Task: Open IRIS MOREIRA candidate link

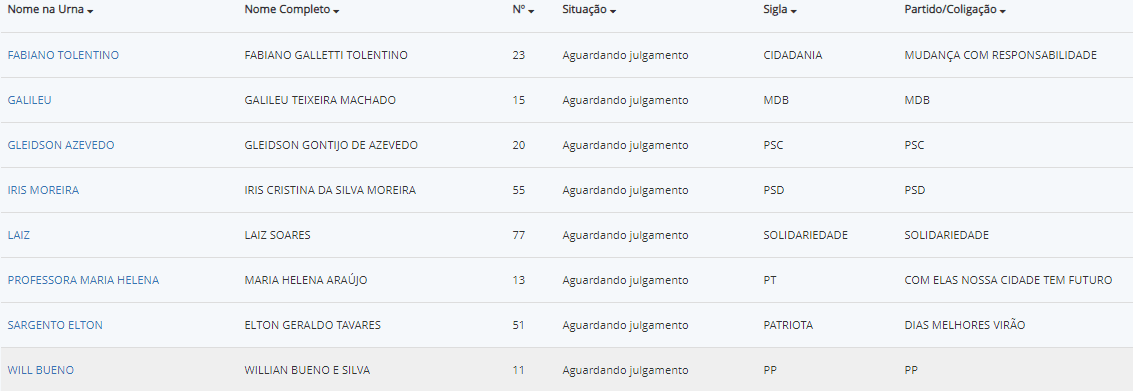Action: pos(43,190)
